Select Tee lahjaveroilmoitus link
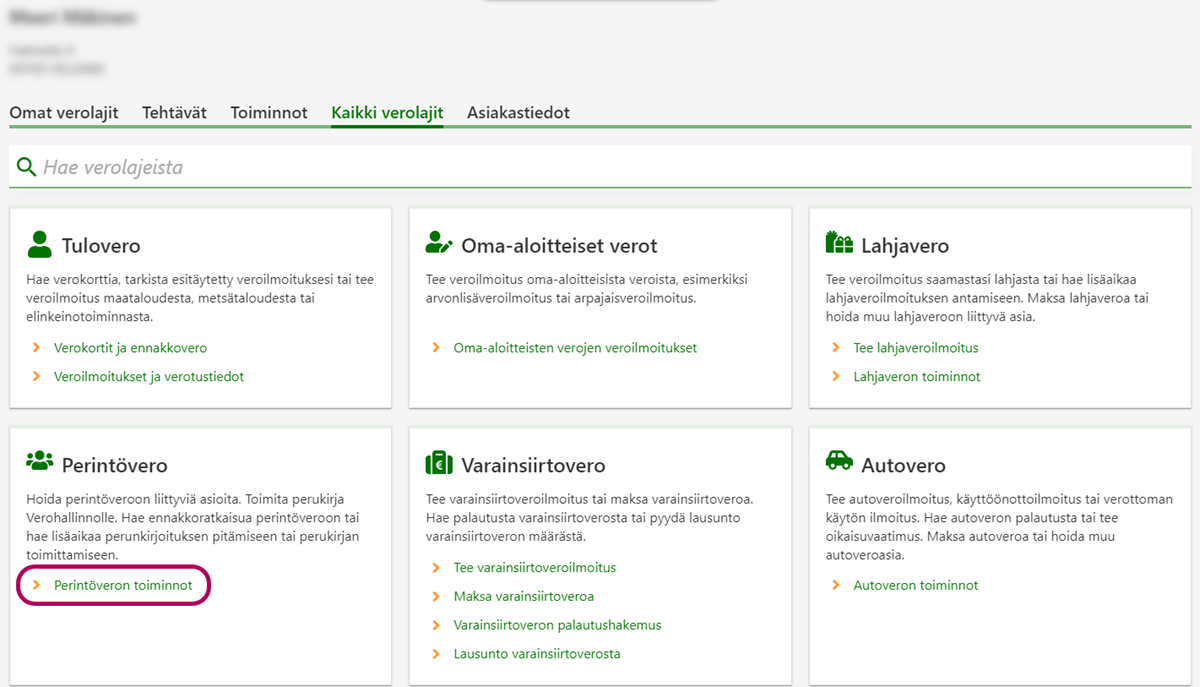This screenshot has width=1200, height=687. point(916,348)
